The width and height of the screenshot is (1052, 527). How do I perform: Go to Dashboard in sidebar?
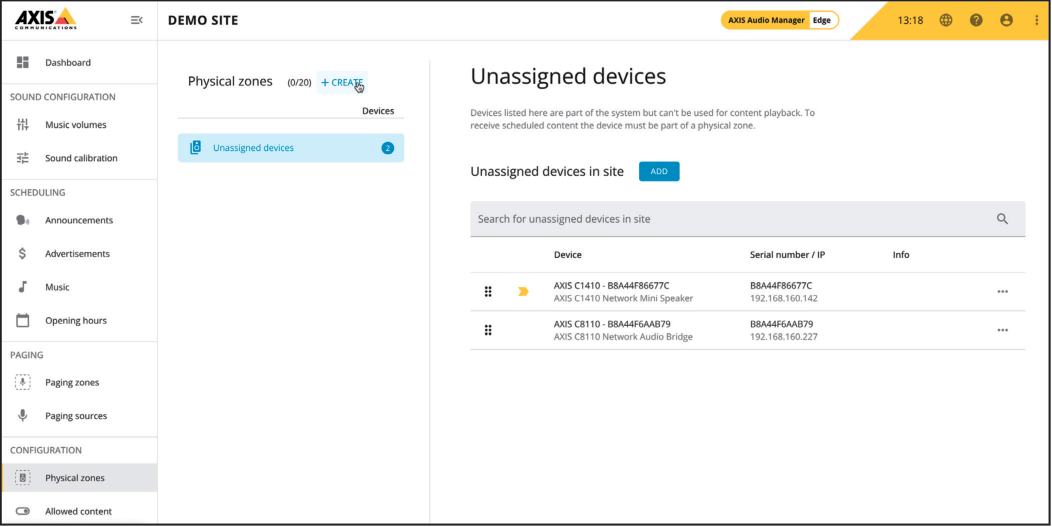pos(68,63)
